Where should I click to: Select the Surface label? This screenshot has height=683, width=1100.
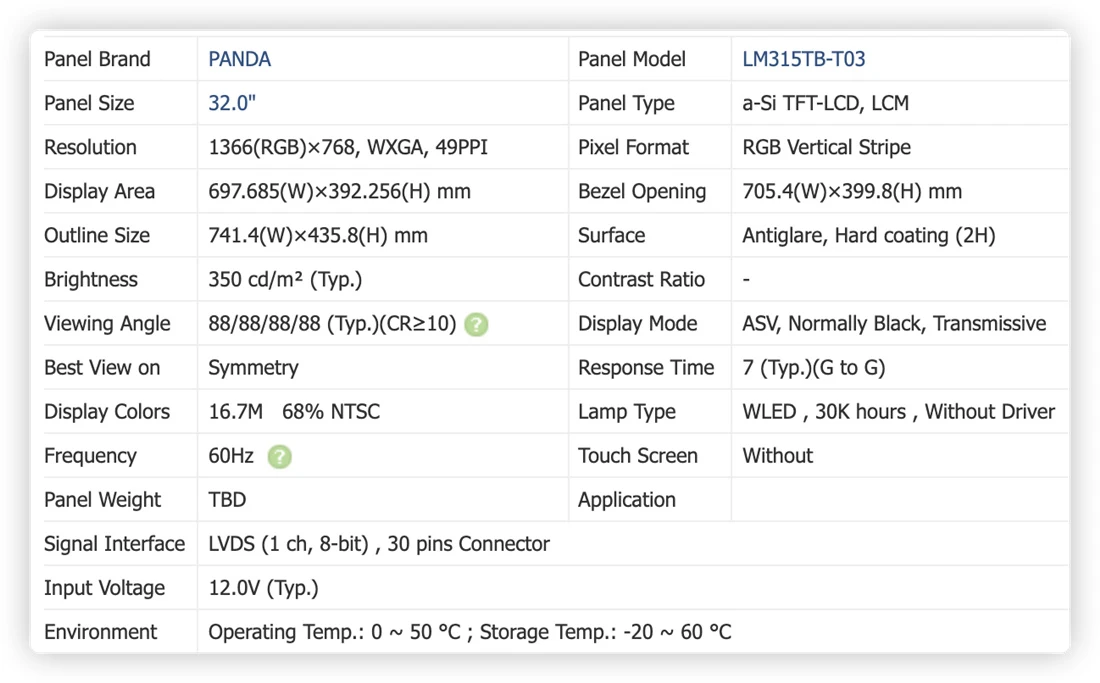pos(611,236)
